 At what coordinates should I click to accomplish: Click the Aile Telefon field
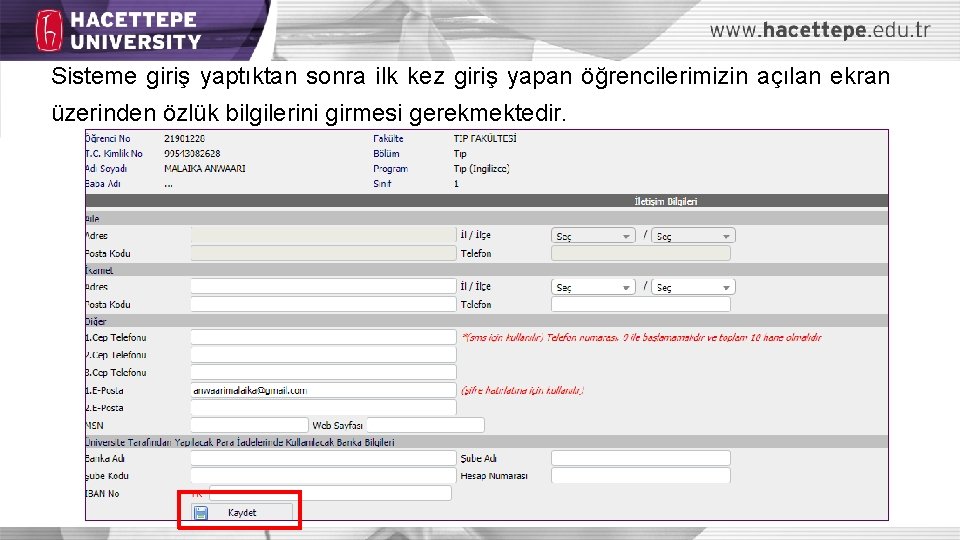point(640,253)
